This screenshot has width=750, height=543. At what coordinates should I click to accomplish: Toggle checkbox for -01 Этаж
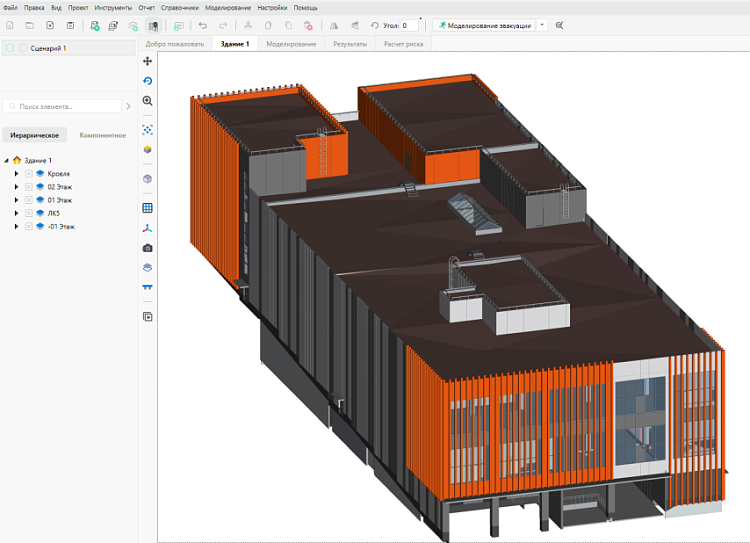tap(29, 226)
